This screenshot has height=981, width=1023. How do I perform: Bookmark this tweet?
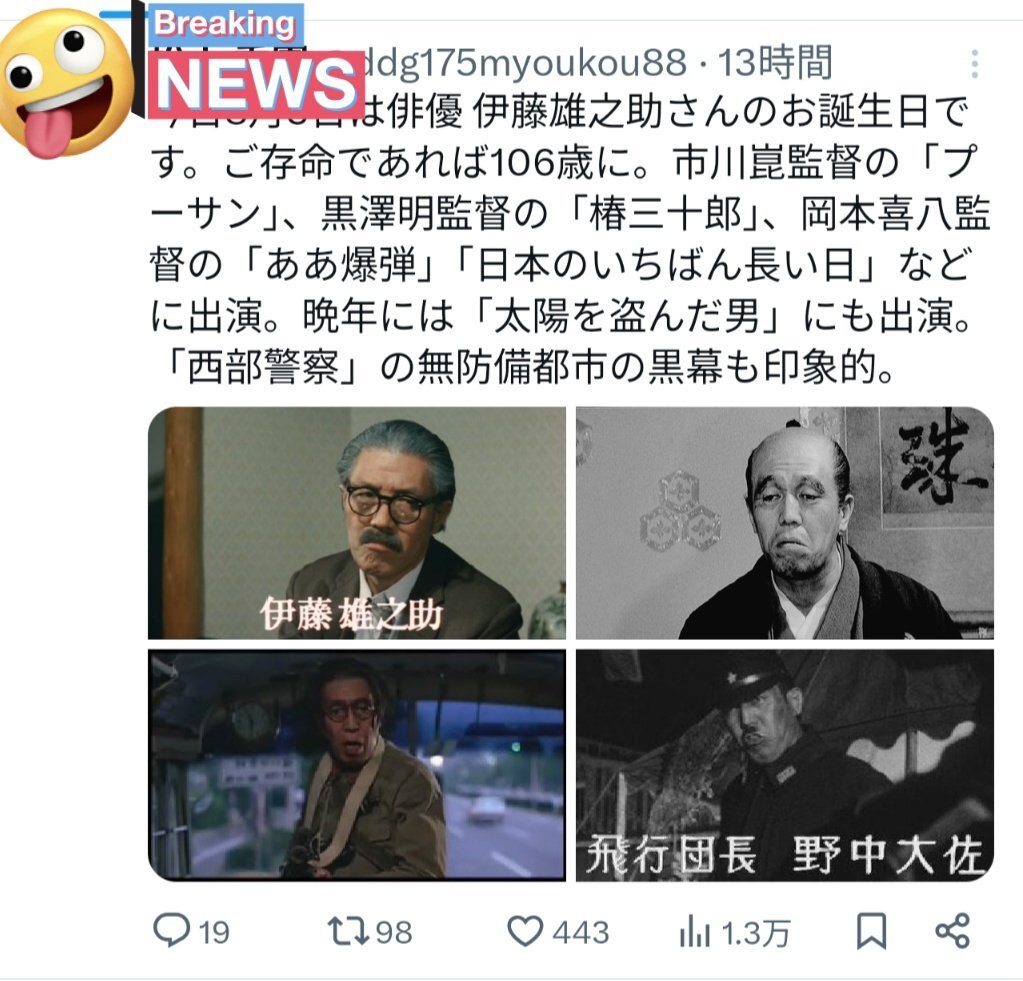coord(871,931)
